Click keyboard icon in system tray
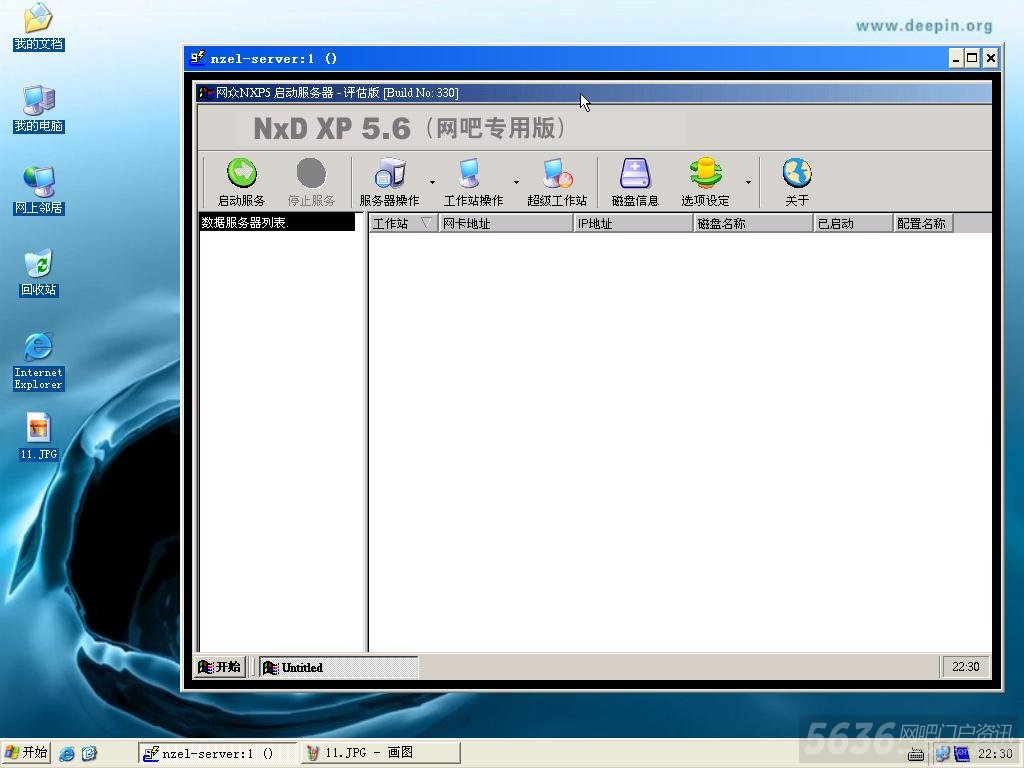 click(916, 756)
